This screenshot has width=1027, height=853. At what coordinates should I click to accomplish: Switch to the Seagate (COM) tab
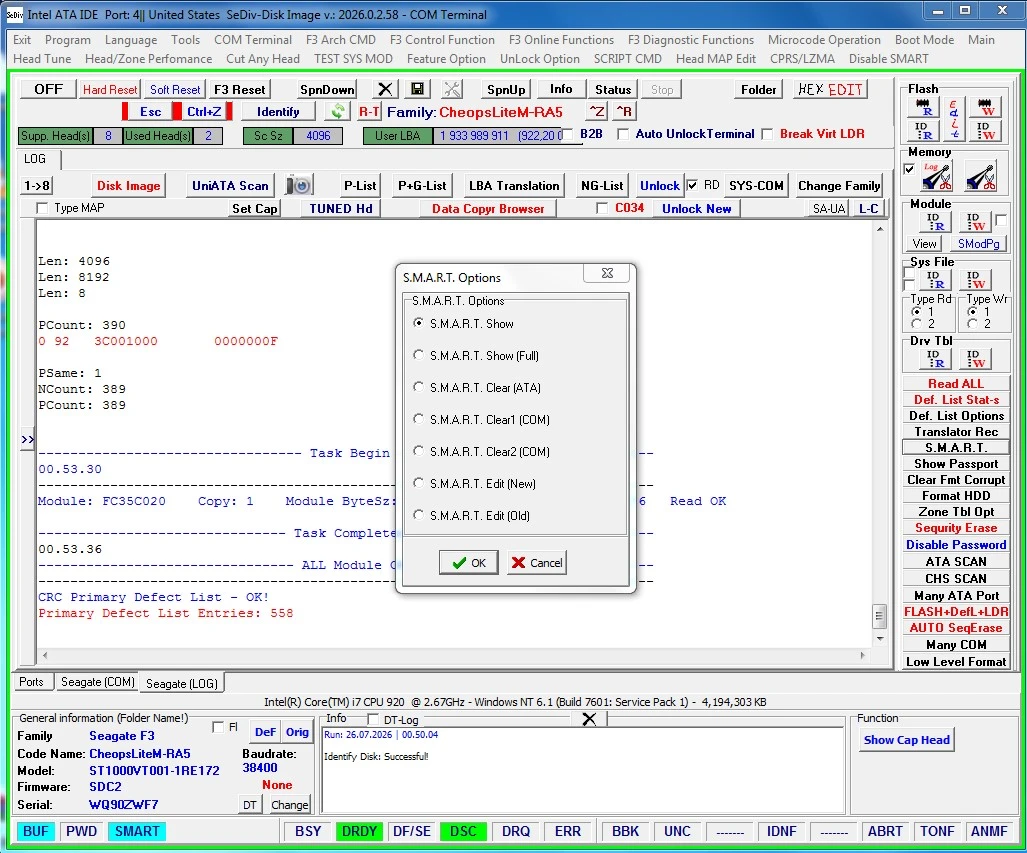pos(98,682)
